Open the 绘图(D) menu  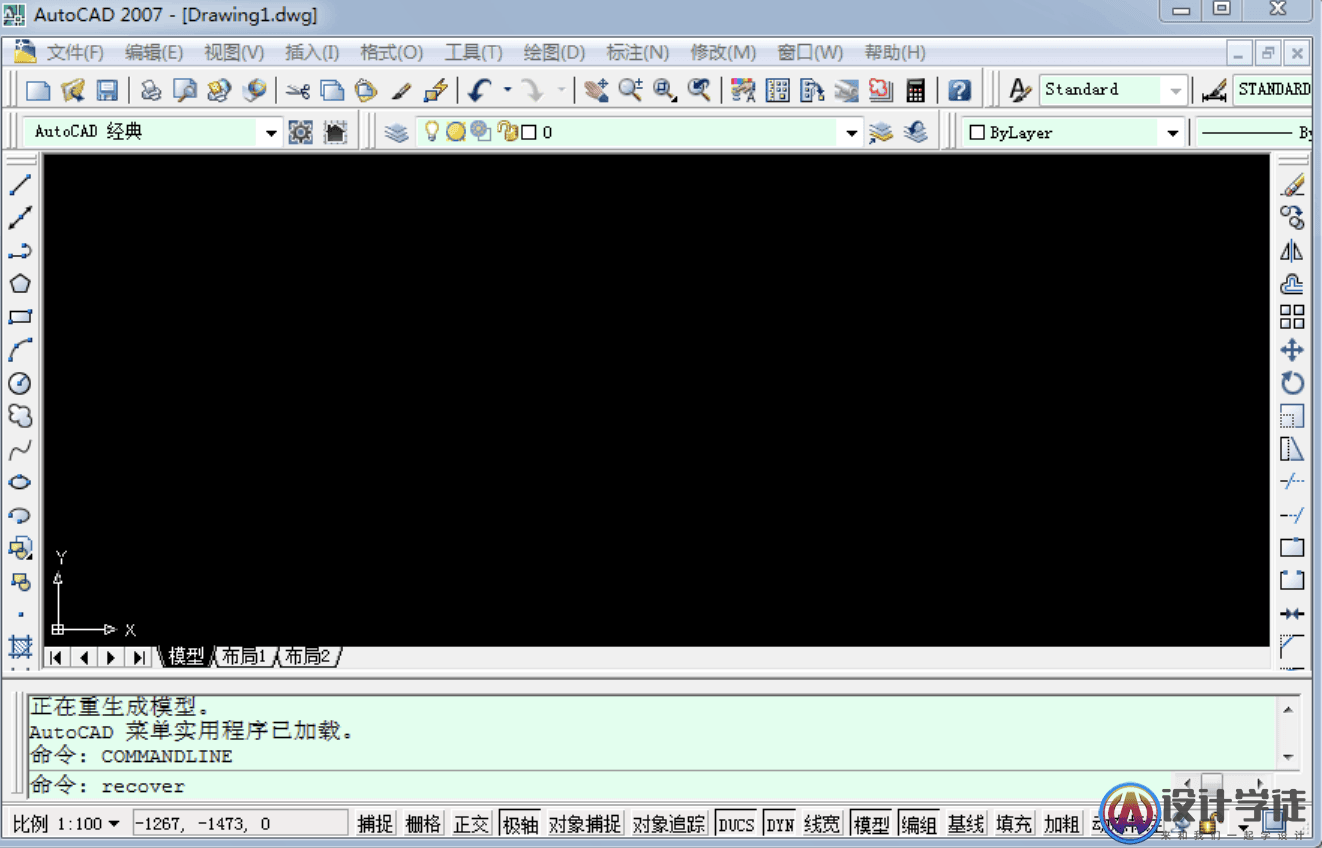[x=554, y=52]
